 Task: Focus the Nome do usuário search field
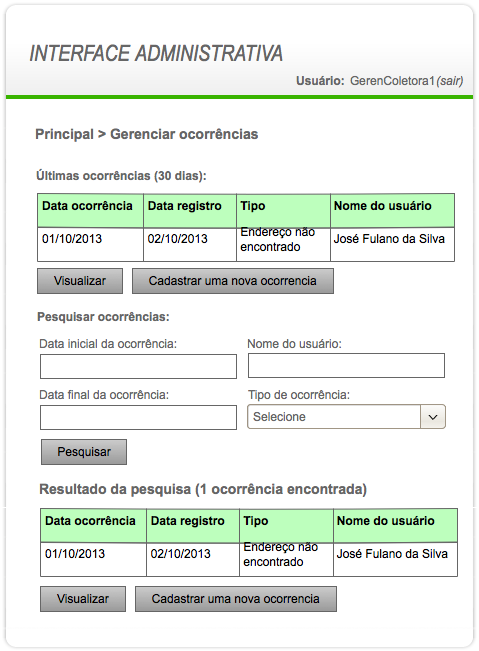click(x=346, y=365)
